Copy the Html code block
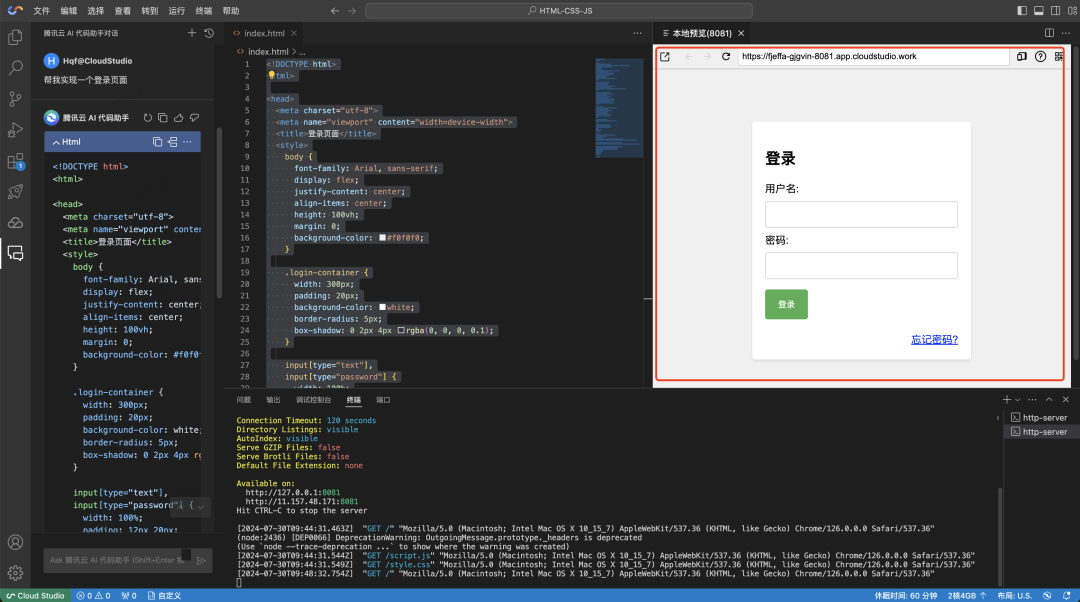The width and height of the screenshot is (1080, 602). click(x=157, y=142)
